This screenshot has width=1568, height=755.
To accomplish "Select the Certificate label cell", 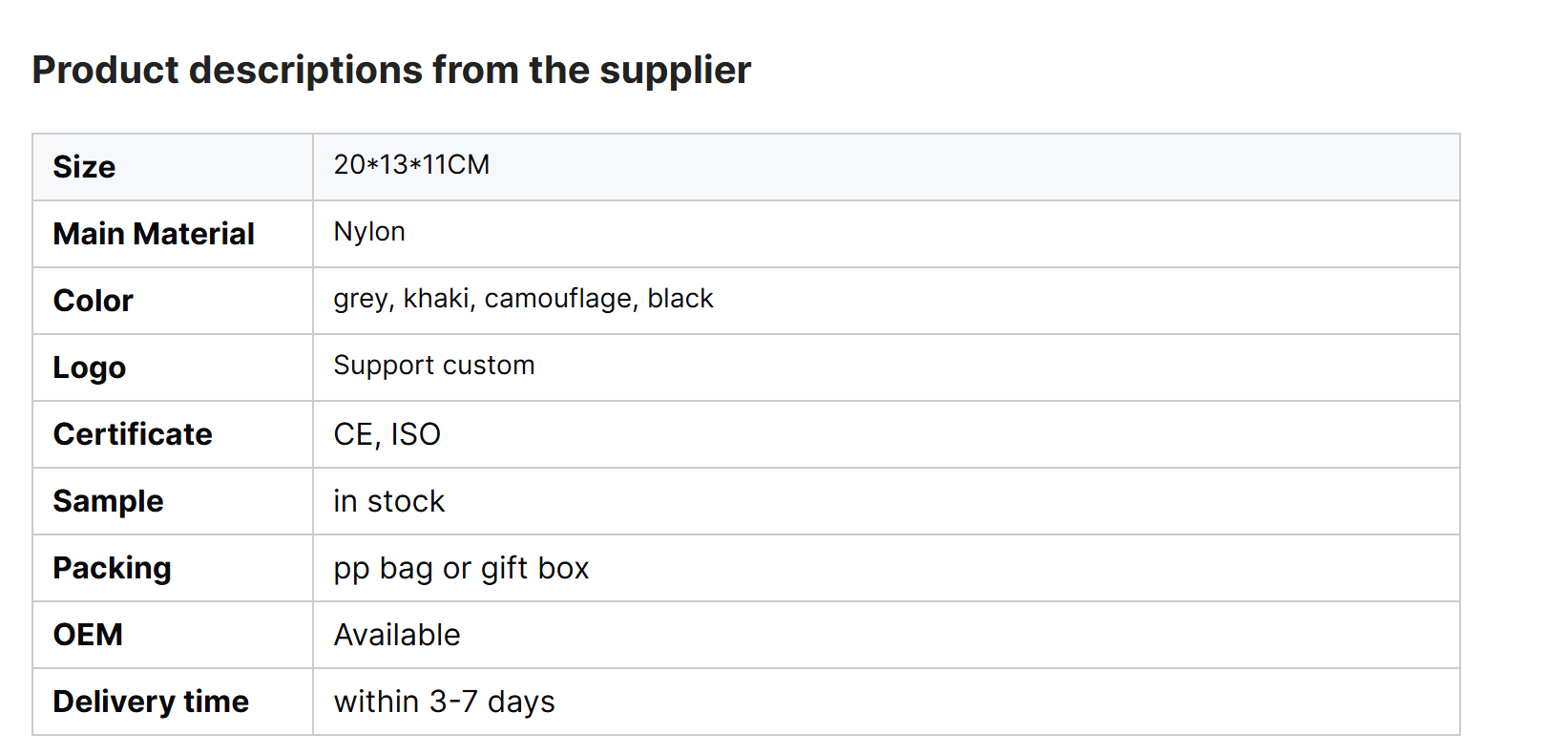I will 173,434.
